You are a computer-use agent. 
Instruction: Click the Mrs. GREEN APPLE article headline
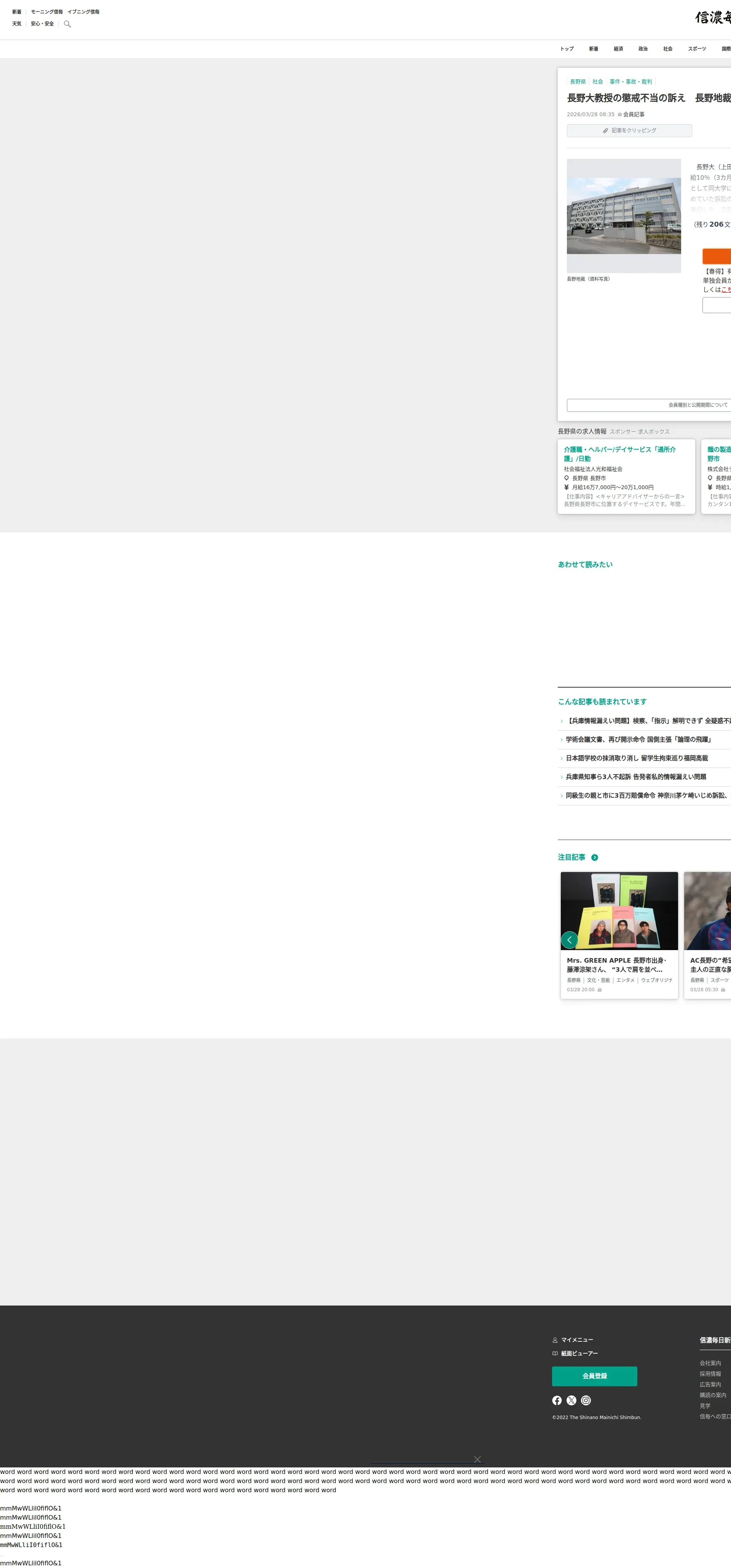616,965
